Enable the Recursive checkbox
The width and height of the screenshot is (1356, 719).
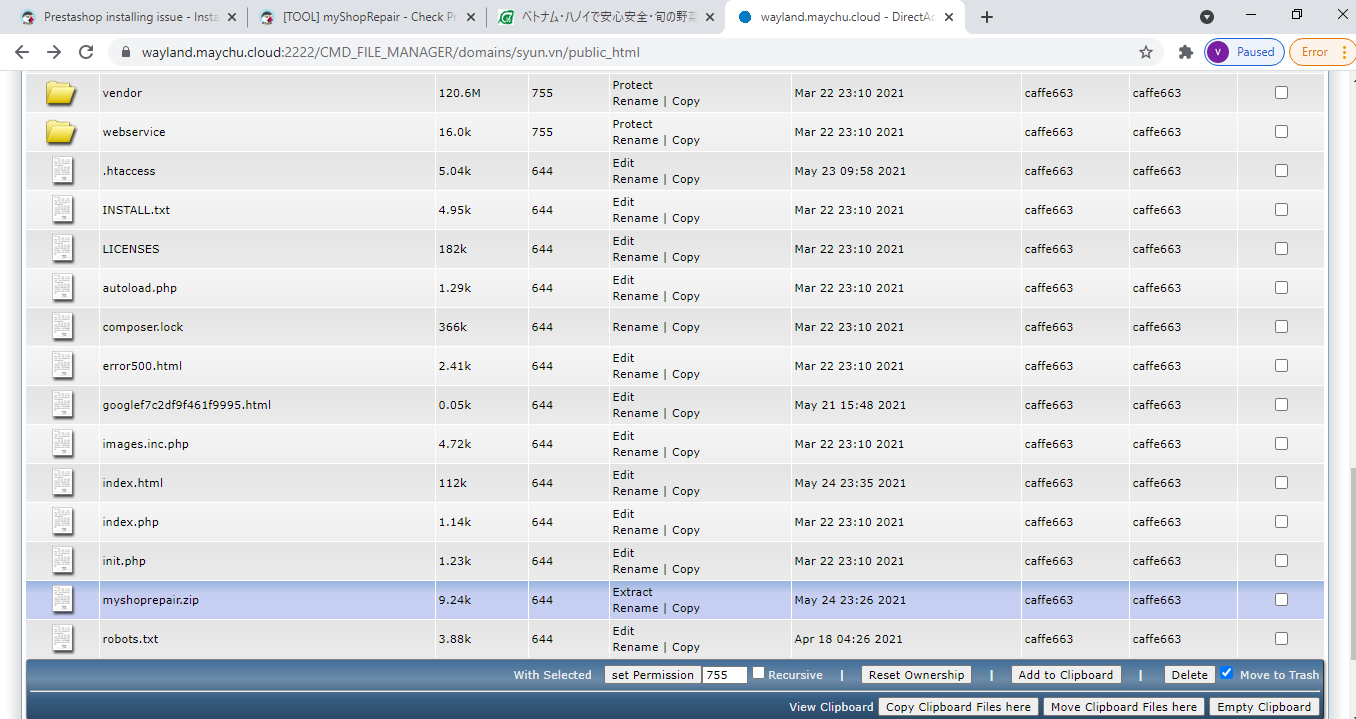[x=759, y=673]
